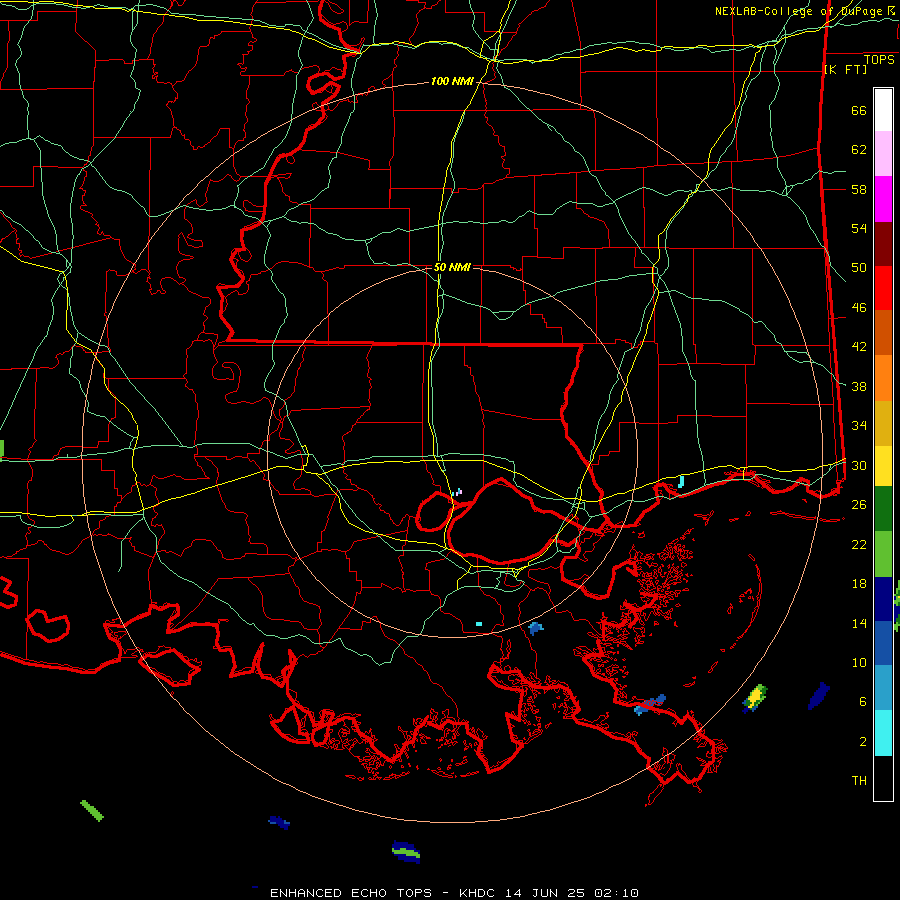Click the small navy echo below the outer ring
Viewport: 900px width, 900px height.
click(279, 823)
